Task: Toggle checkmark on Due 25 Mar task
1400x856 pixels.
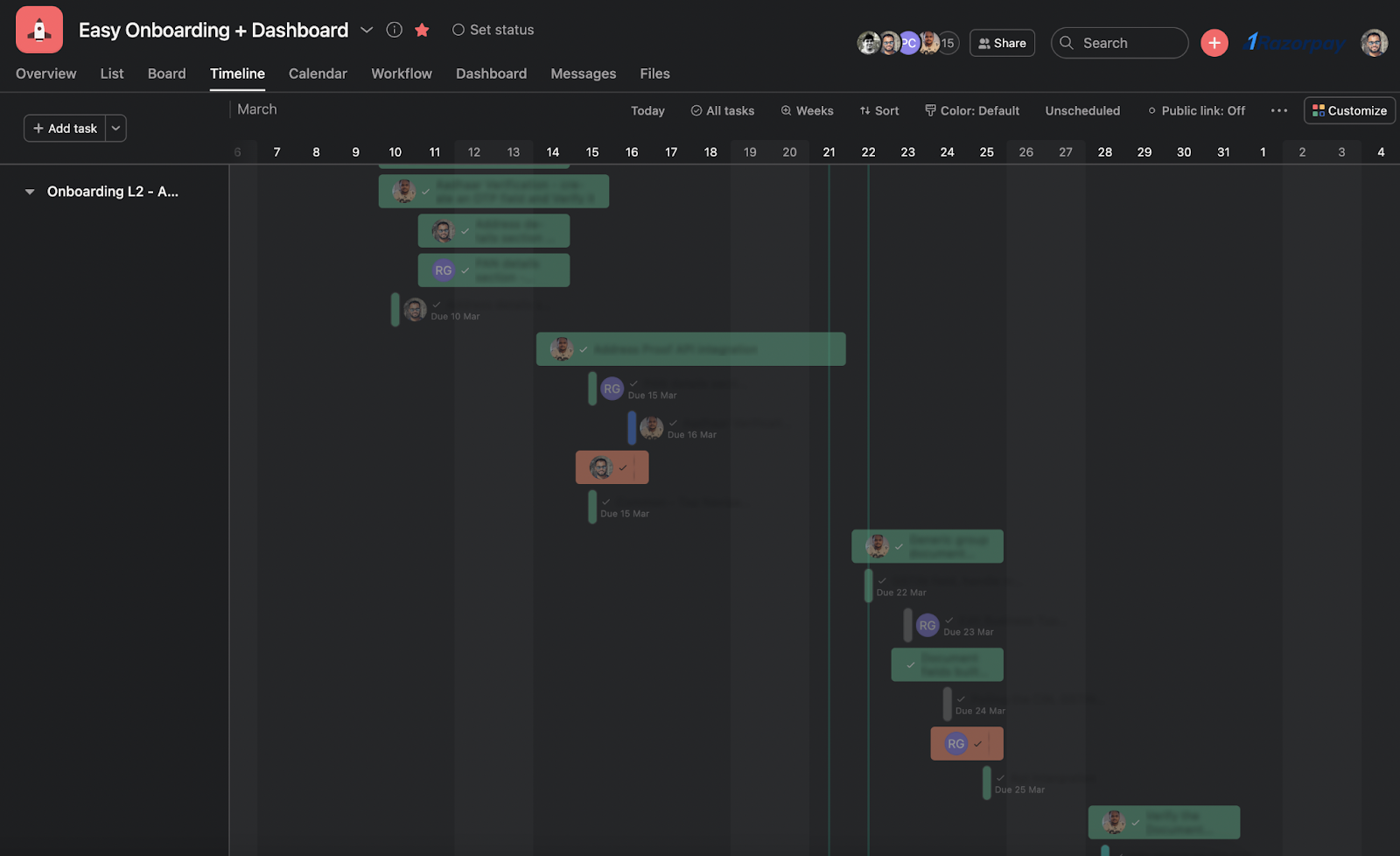Action: (1000, 777)
